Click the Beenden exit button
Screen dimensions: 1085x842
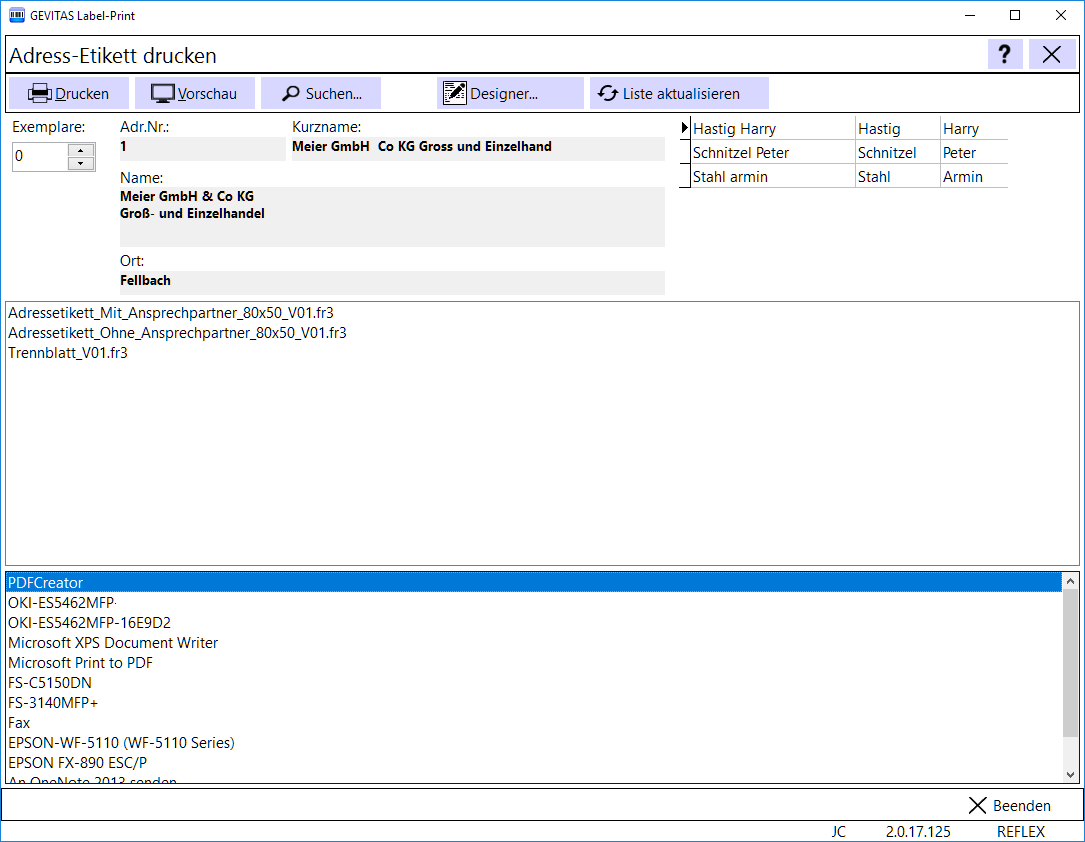point(1009,805)
